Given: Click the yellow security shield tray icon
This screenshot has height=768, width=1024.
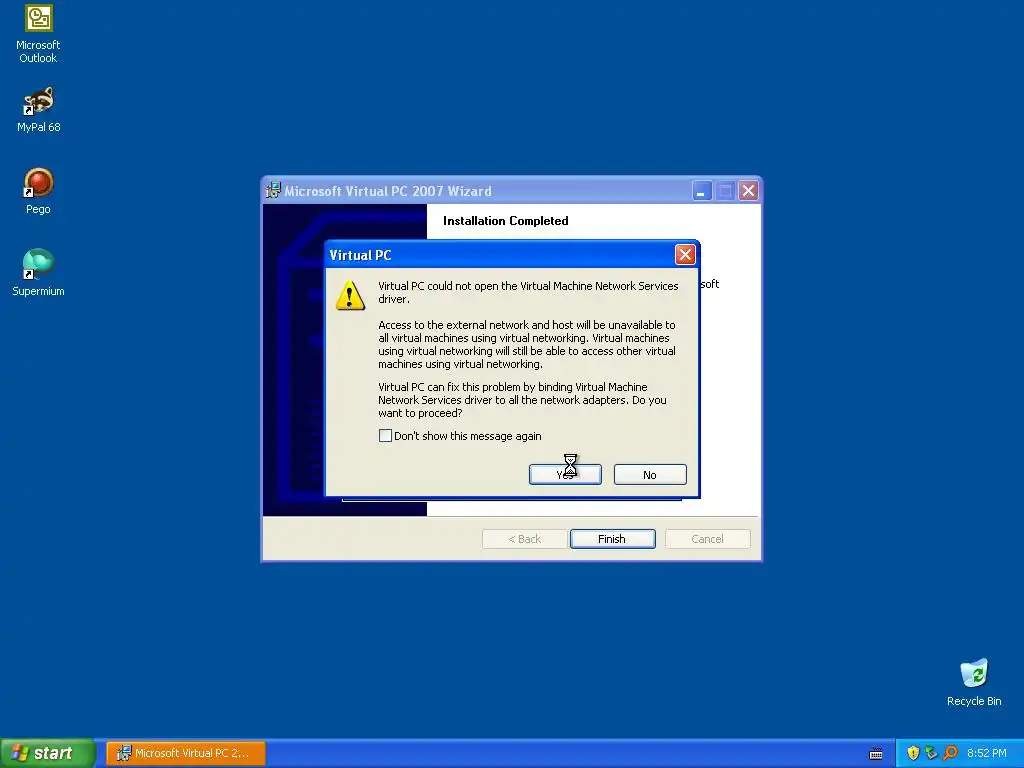Looking at the screenshot, I should click(x=913, y=753).
